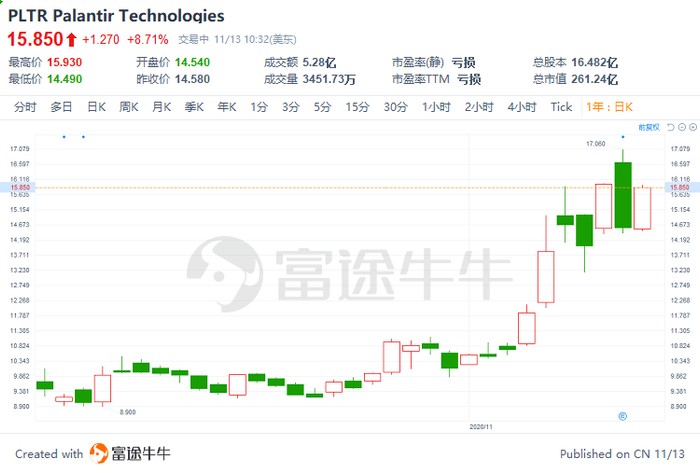This screenshot has height=473, width=700.
Task: Choose the 5分 interval tab
Action: (322, 107)
